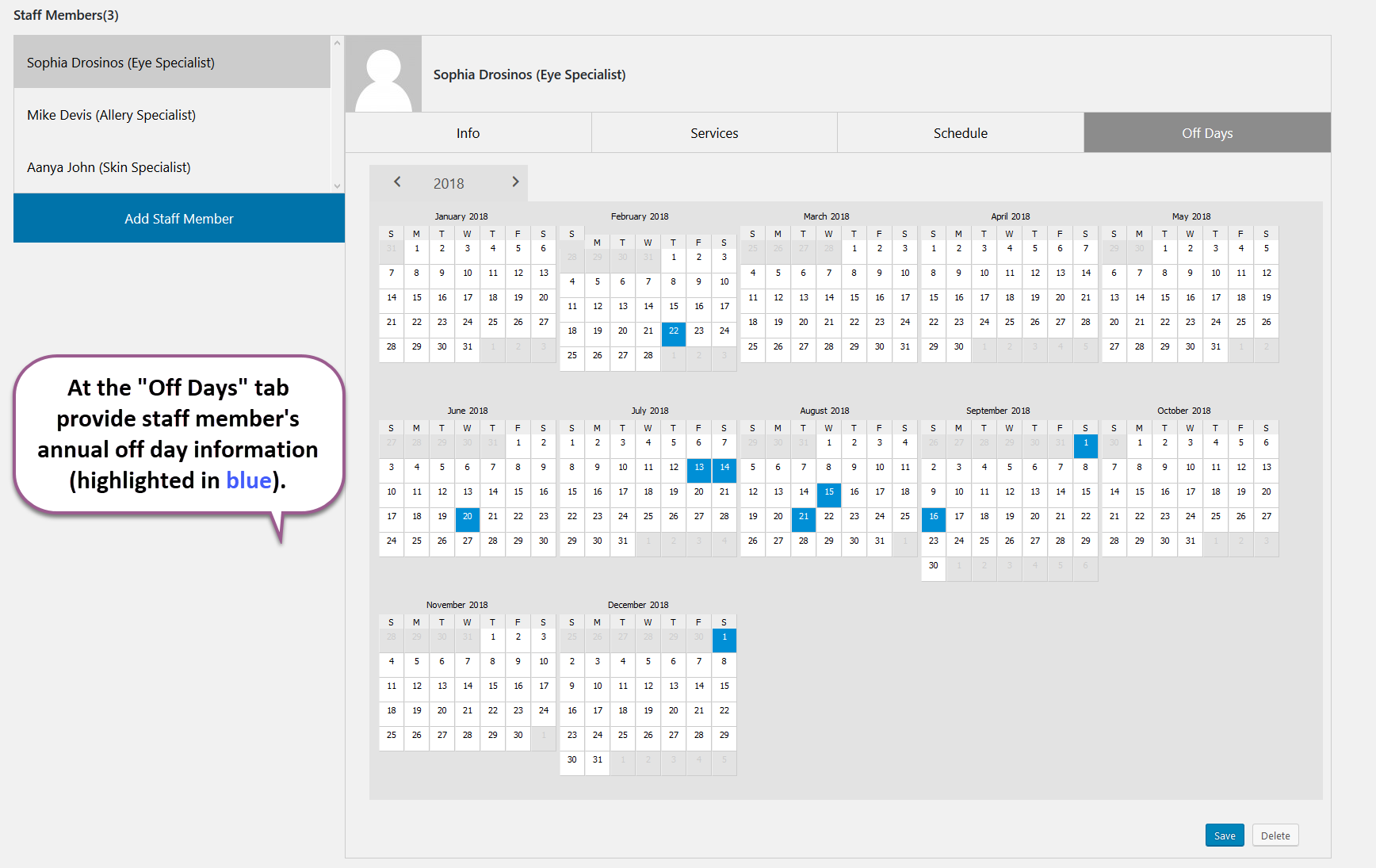Image resolution: width=1376 pixels, height=868 pixels.
Task: Click the staff list scrollbar up arrow
Action: click(337, 42)
